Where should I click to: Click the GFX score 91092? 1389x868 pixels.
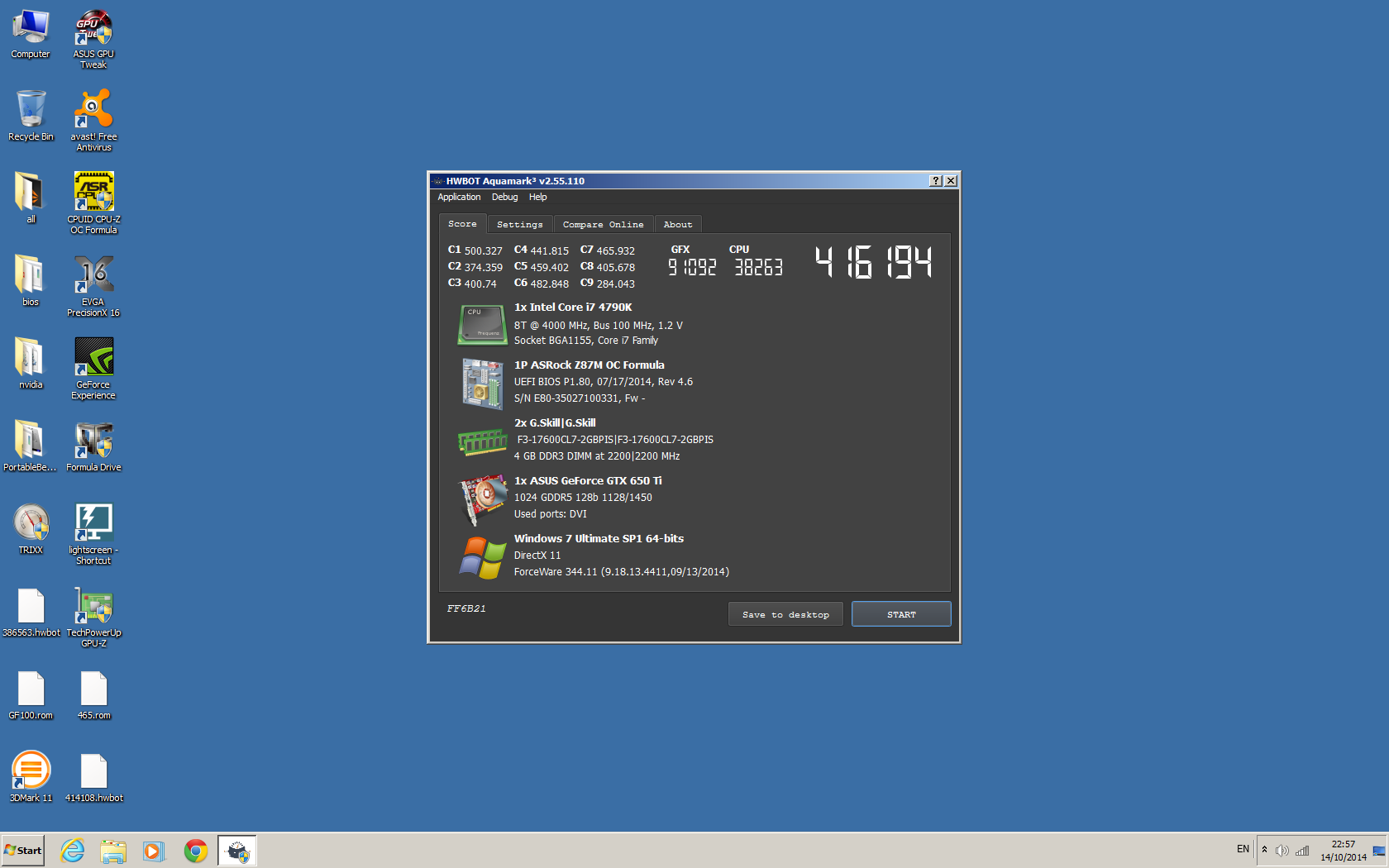[x=692, y=267]
